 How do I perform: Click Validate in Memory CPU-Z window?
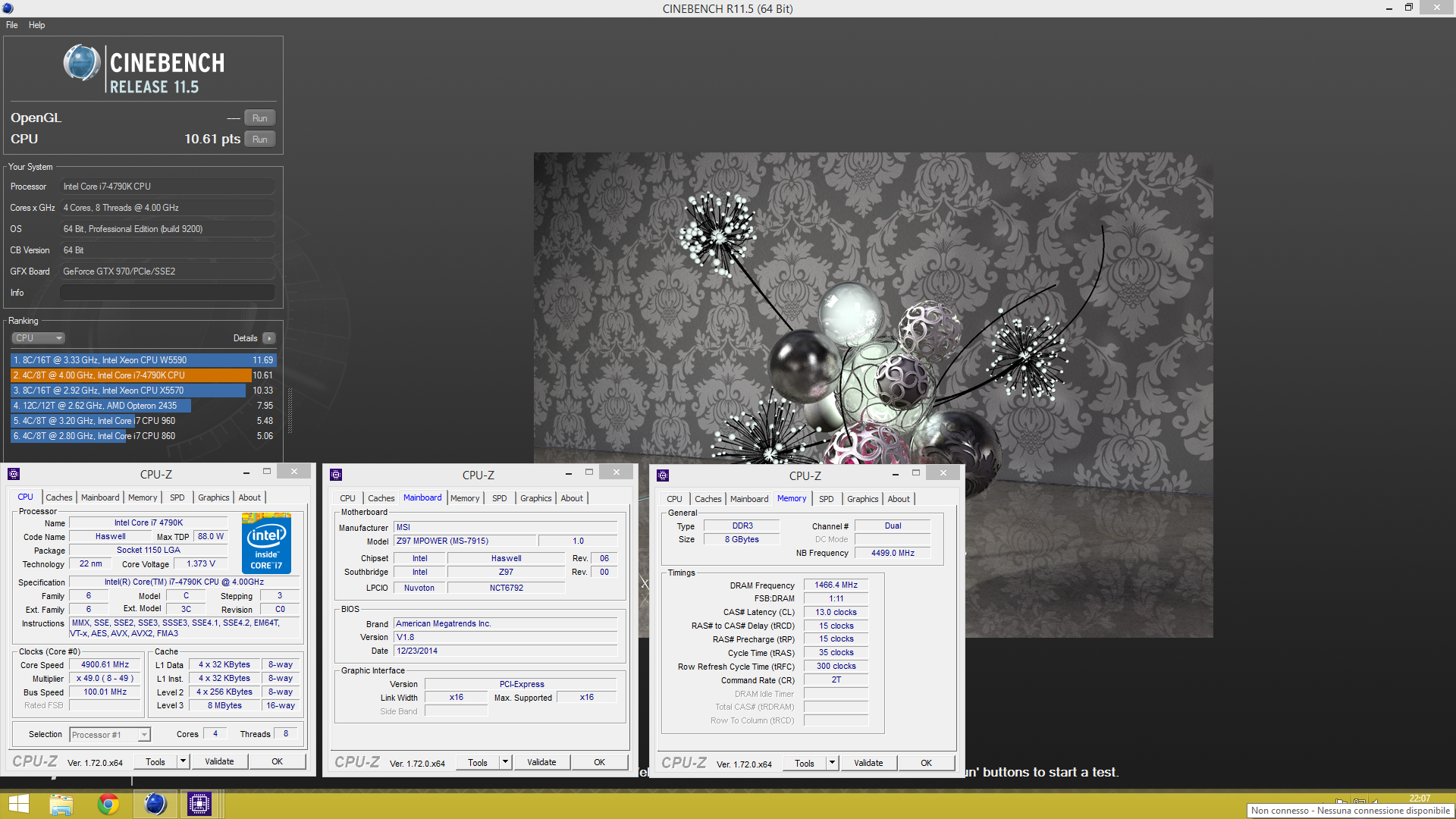(868, 763)
